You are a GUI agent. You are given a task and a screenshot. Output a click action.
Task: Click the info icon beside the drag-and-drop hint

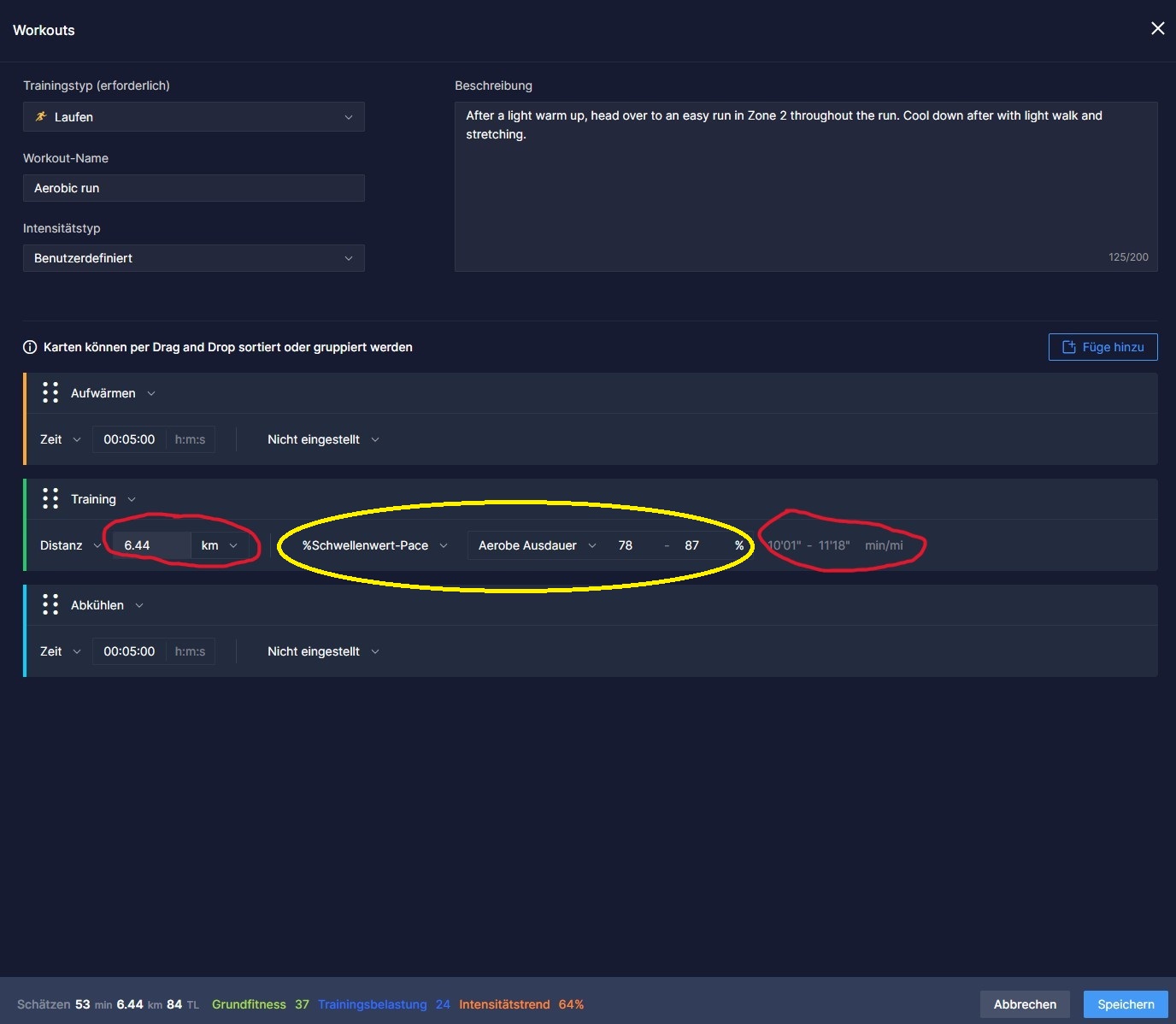click(x=30, y=347)
